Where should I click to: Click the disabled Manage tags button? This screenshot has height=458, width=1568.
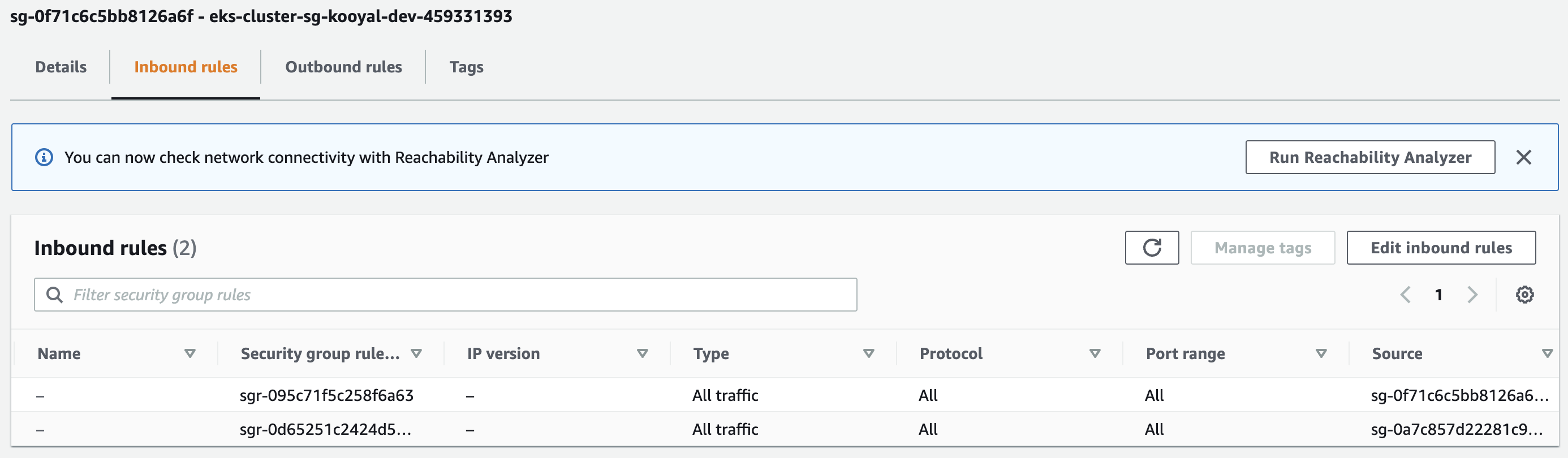coord(1263,248)
